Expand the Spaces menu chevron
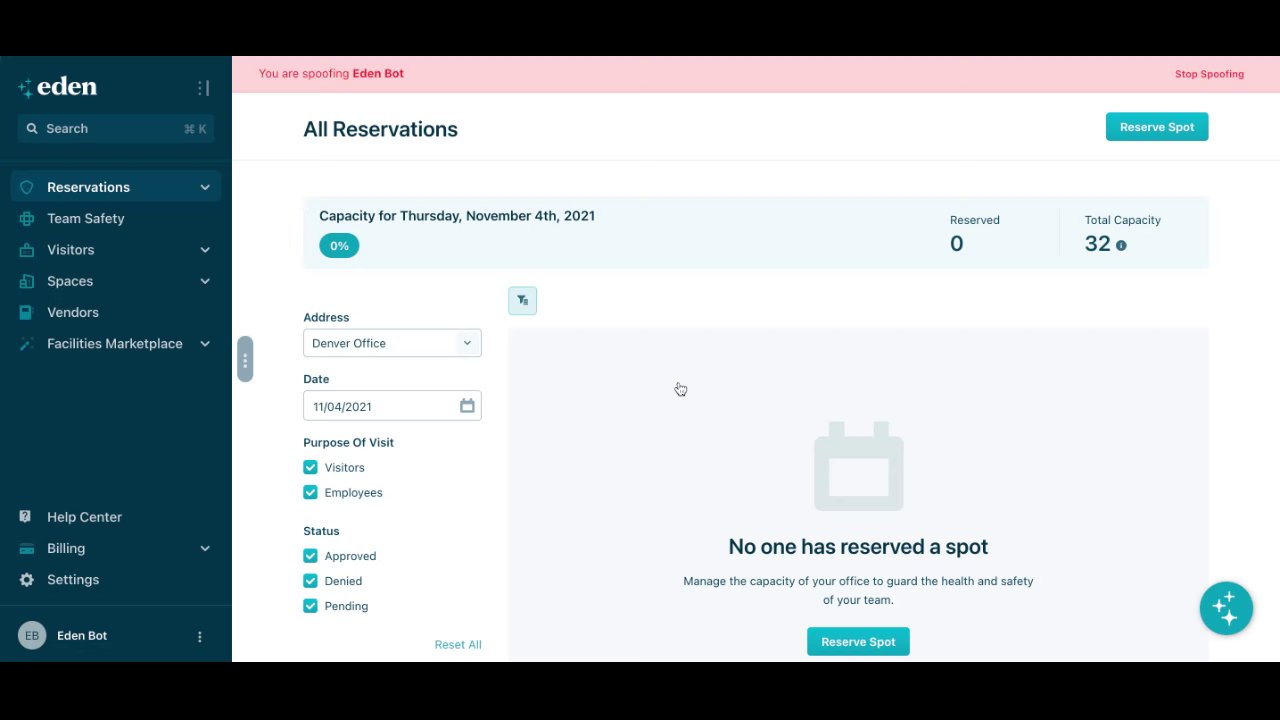1280x720 pixels. [205, 281]
